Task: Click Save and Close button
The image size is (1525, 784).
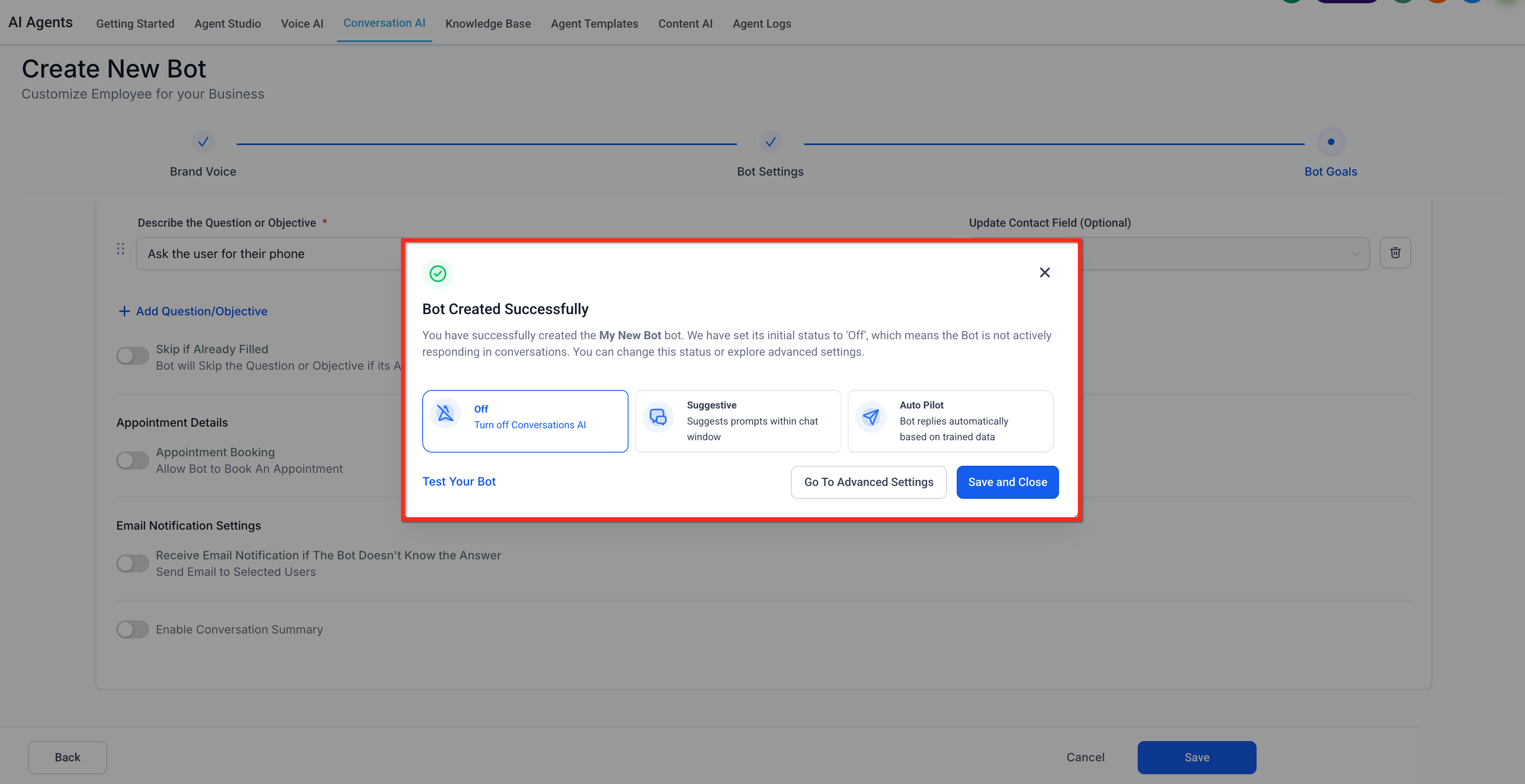Action: tap(1007, 482)
